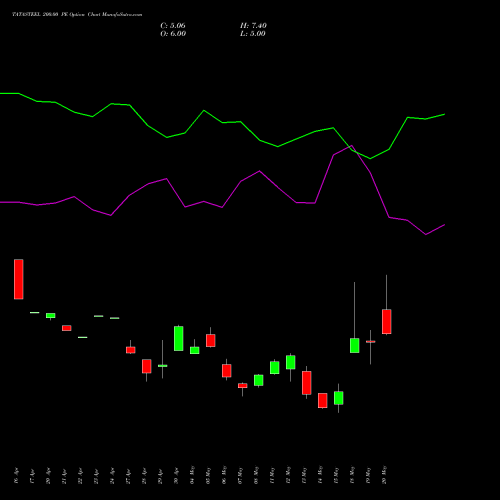The width and height of the screenshot is (500, 500).
Task: Click the 05 May date label
Action: pos(209,475)
